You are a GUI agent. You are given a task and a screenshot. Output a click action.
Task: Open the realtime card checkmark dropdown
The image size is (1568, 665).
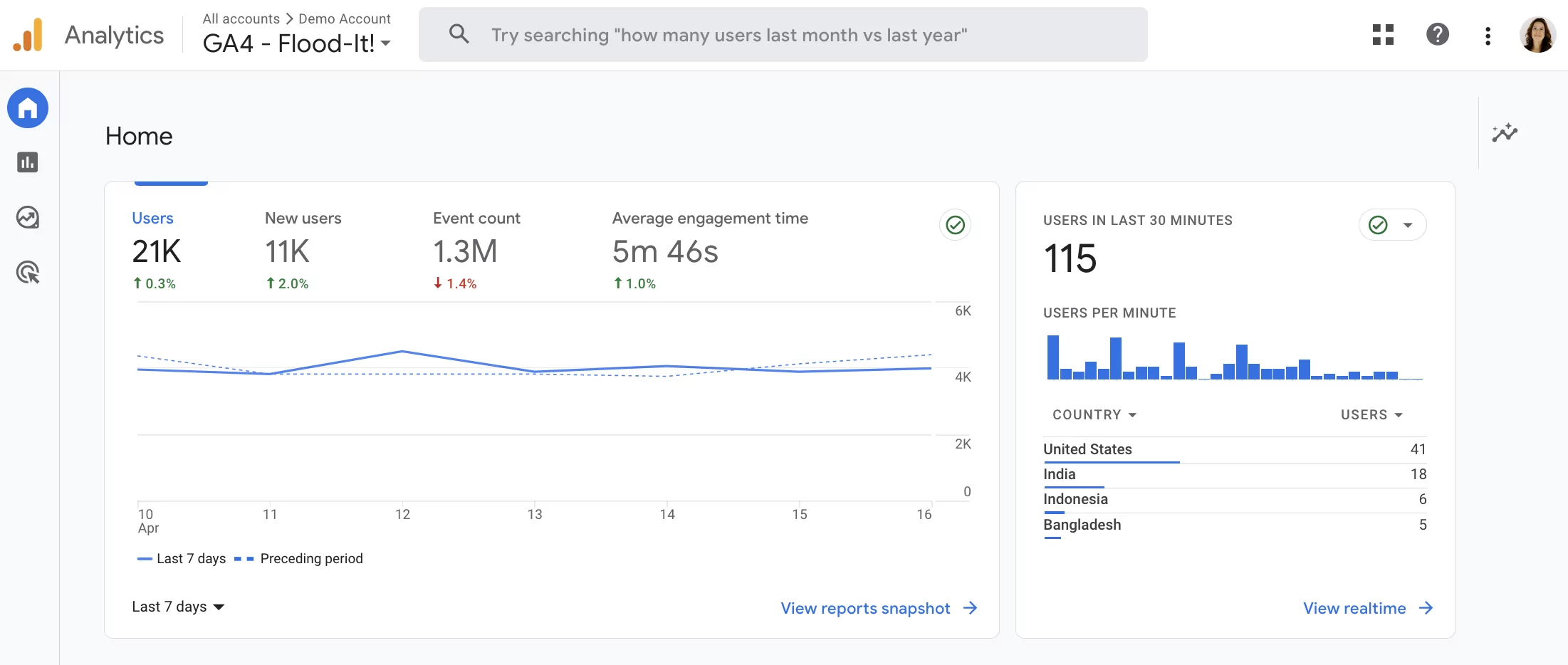point(1392,225)
